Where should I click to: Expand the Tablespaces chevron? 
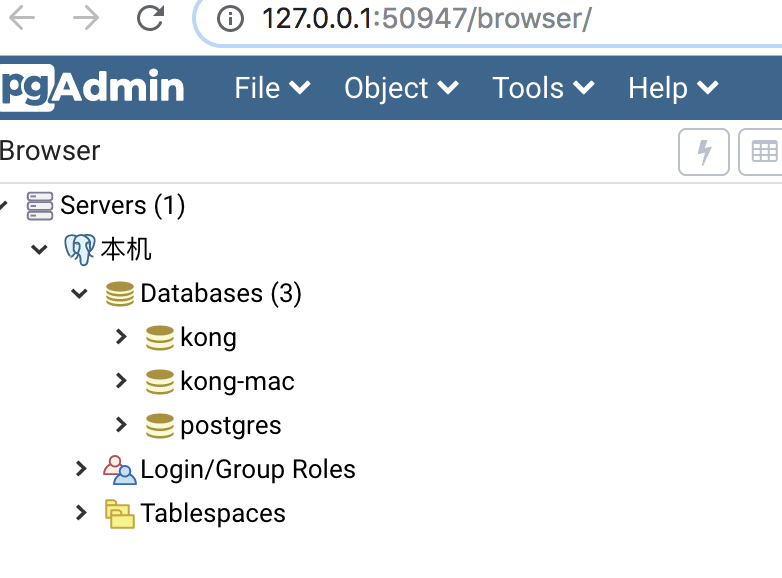[81, 513]
